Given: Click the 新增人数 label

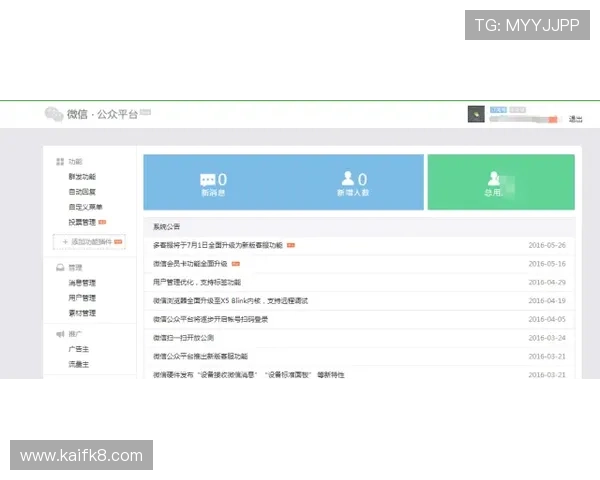Looking at the screenshot, I should pos(353,193).
